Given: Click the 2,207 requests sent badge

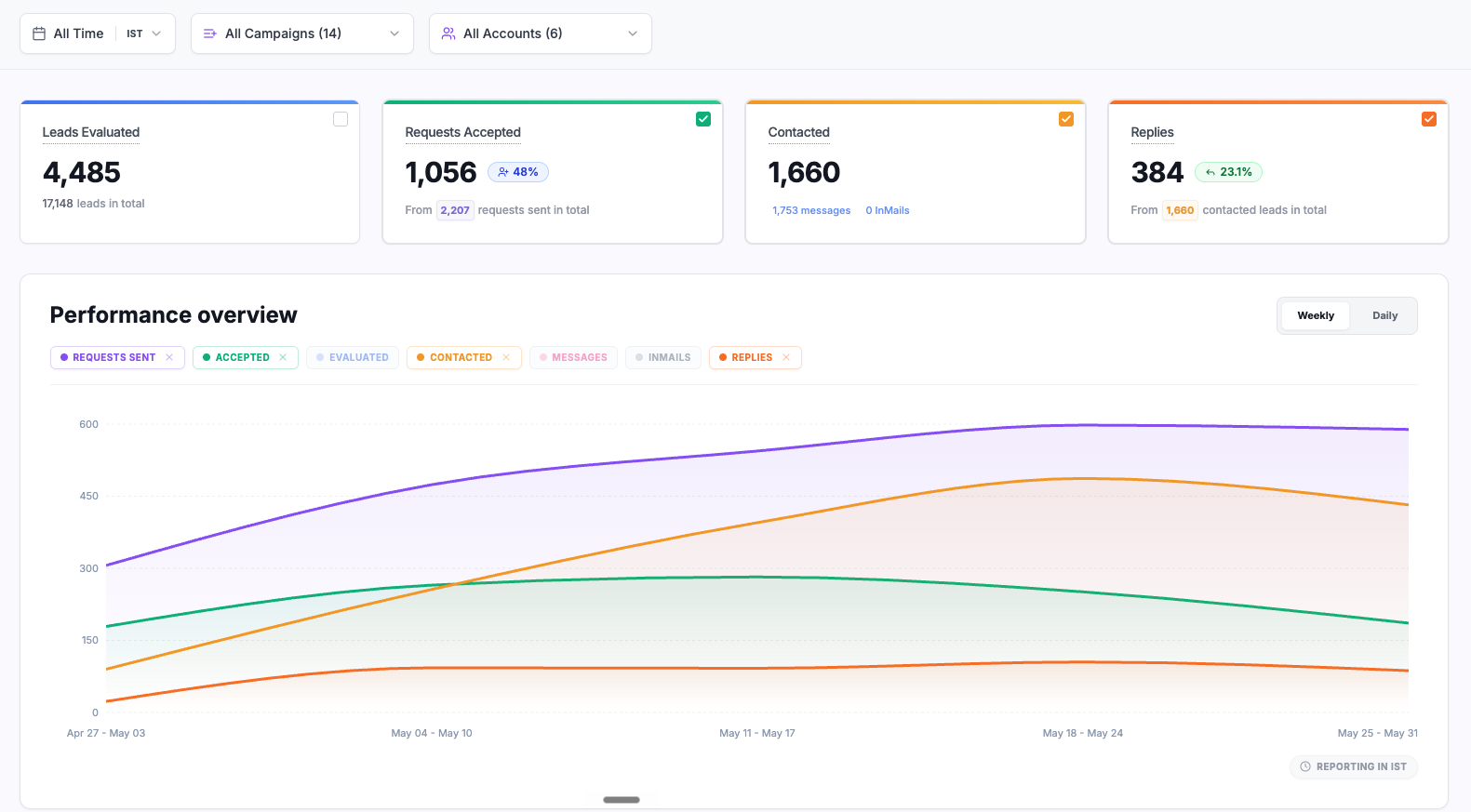Looking at the screenshot, I should [x=455, y=210].
